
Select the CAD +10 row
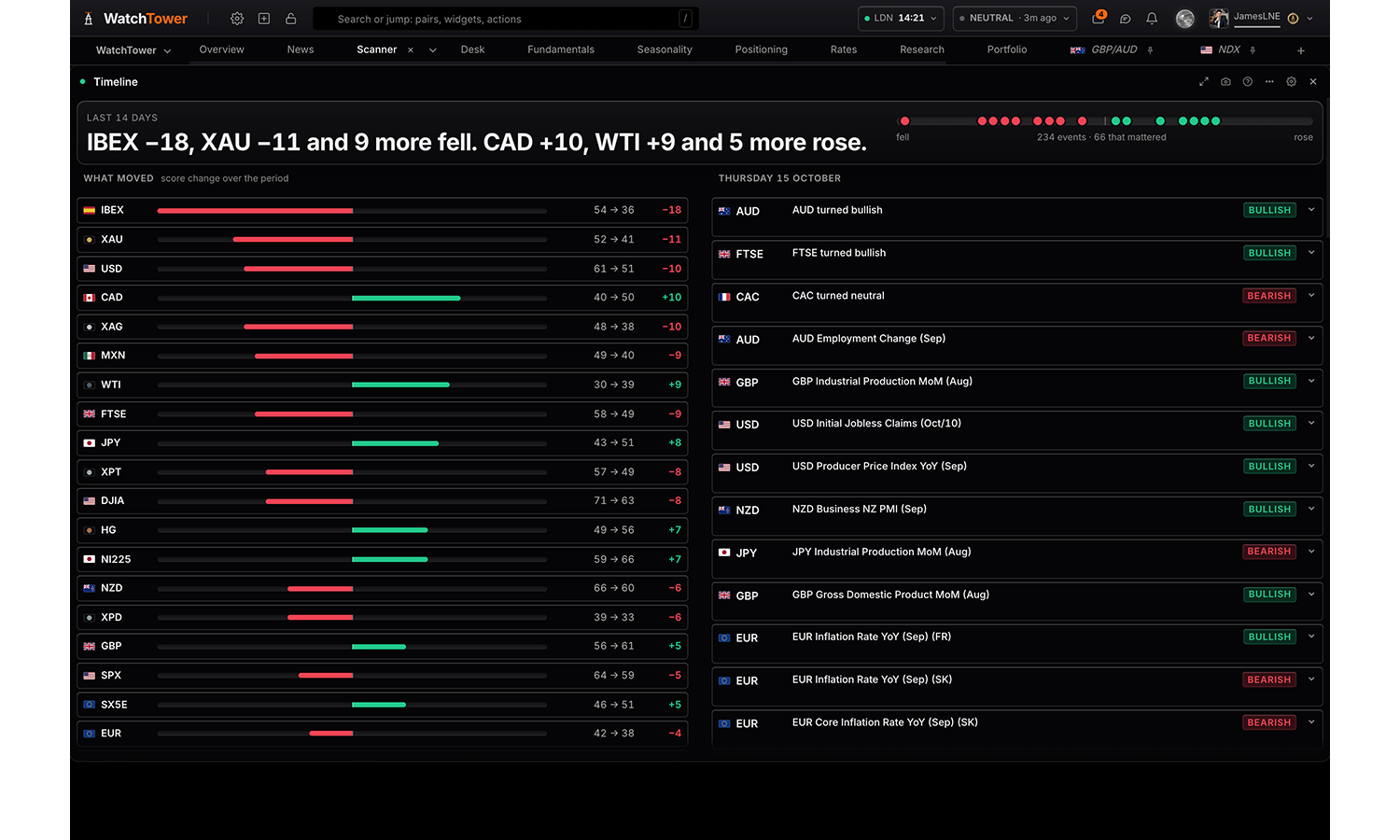coord(383,298)
